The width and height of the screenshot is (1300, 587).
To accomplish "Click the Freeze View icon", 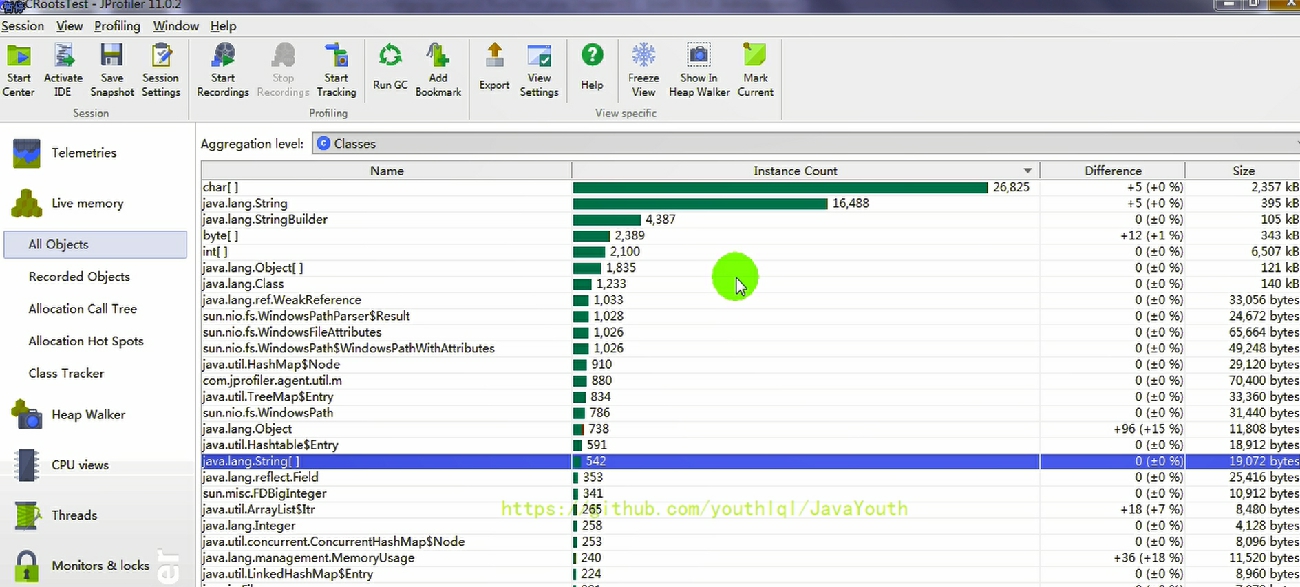I will pyautogui.click(x=643, y=70).
